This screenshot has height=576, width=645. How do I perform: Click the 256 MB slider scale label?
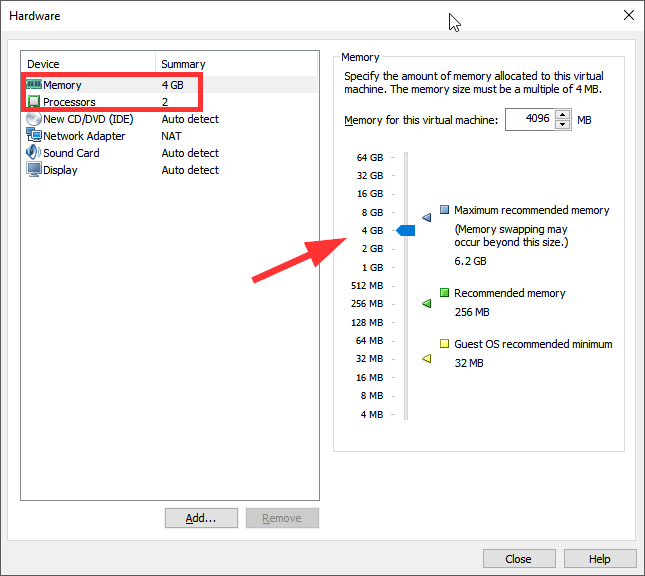[x=367, y=304]
